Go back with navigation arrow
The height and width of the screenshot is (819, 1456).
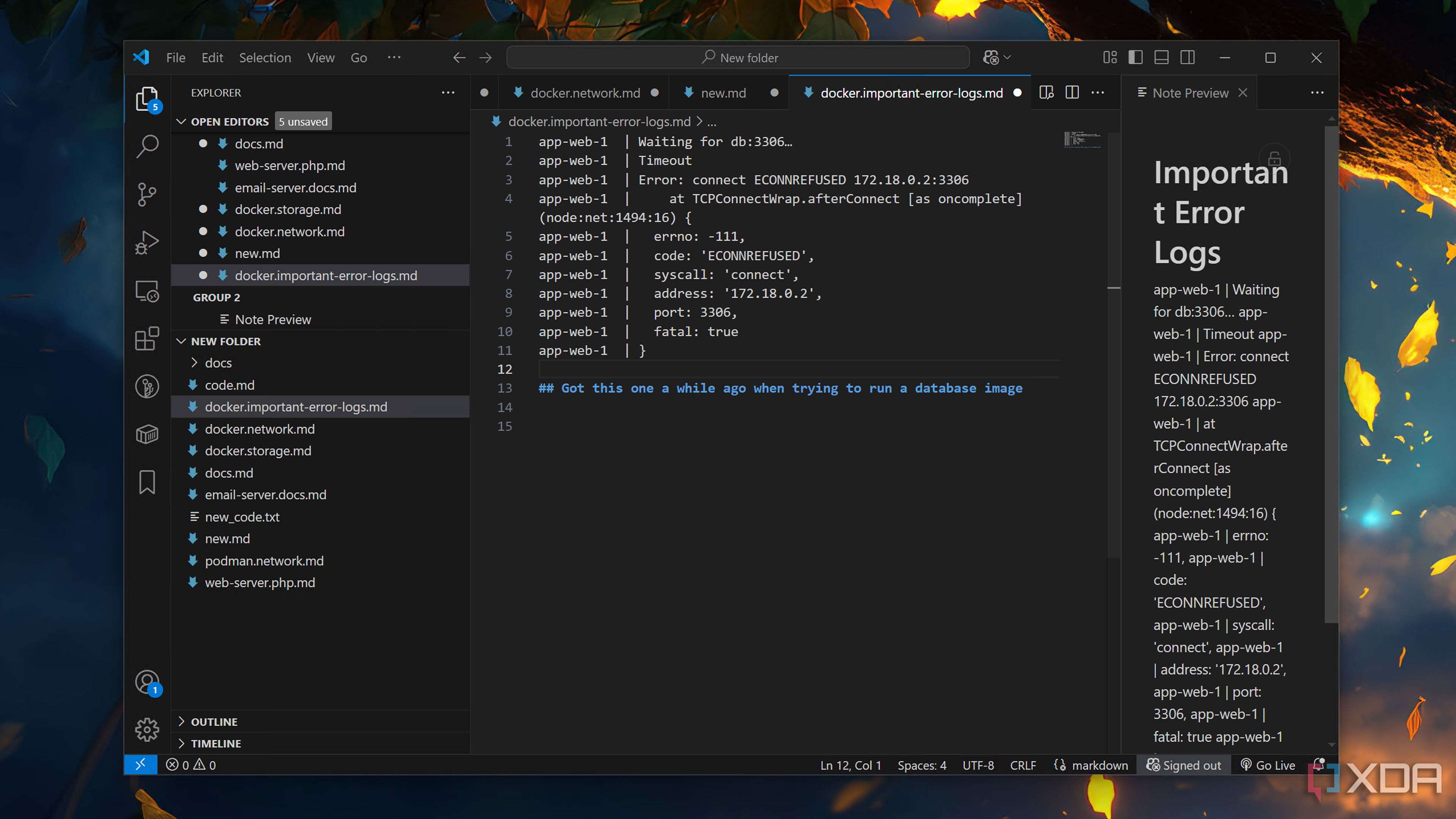pos(459,58)
